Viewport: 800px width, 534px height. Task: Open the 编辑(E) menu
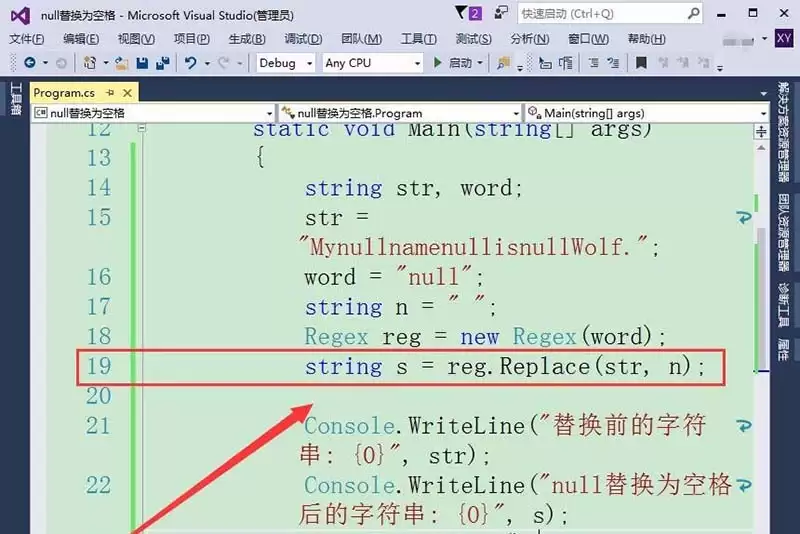(x=81, y=39)
